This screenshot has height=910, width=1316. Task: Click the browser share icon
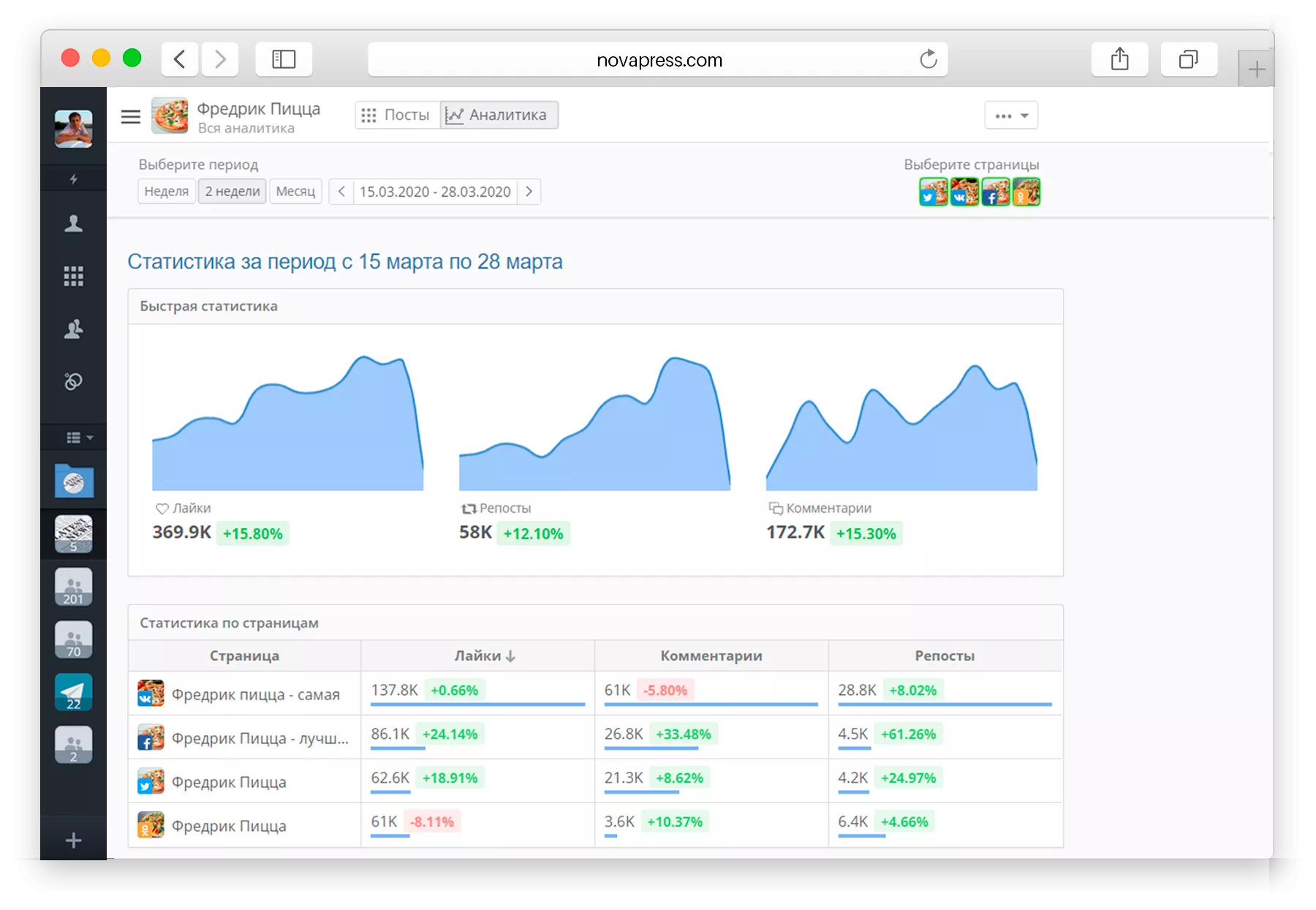coord(1119,59)
